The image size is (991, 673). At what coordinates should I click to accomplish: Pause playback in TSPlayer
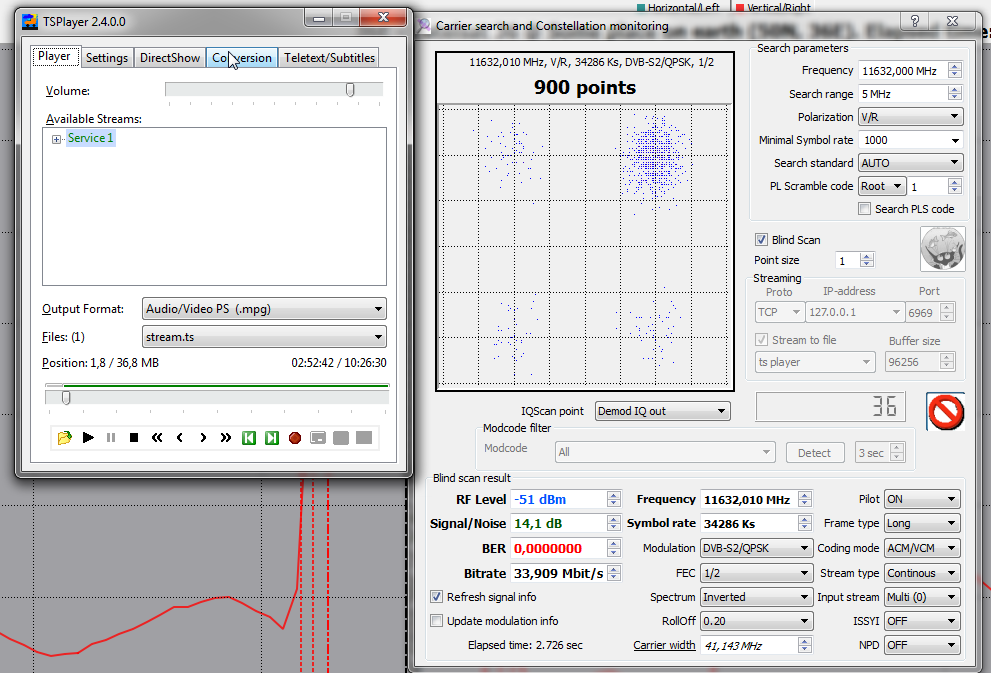point(111,437)
